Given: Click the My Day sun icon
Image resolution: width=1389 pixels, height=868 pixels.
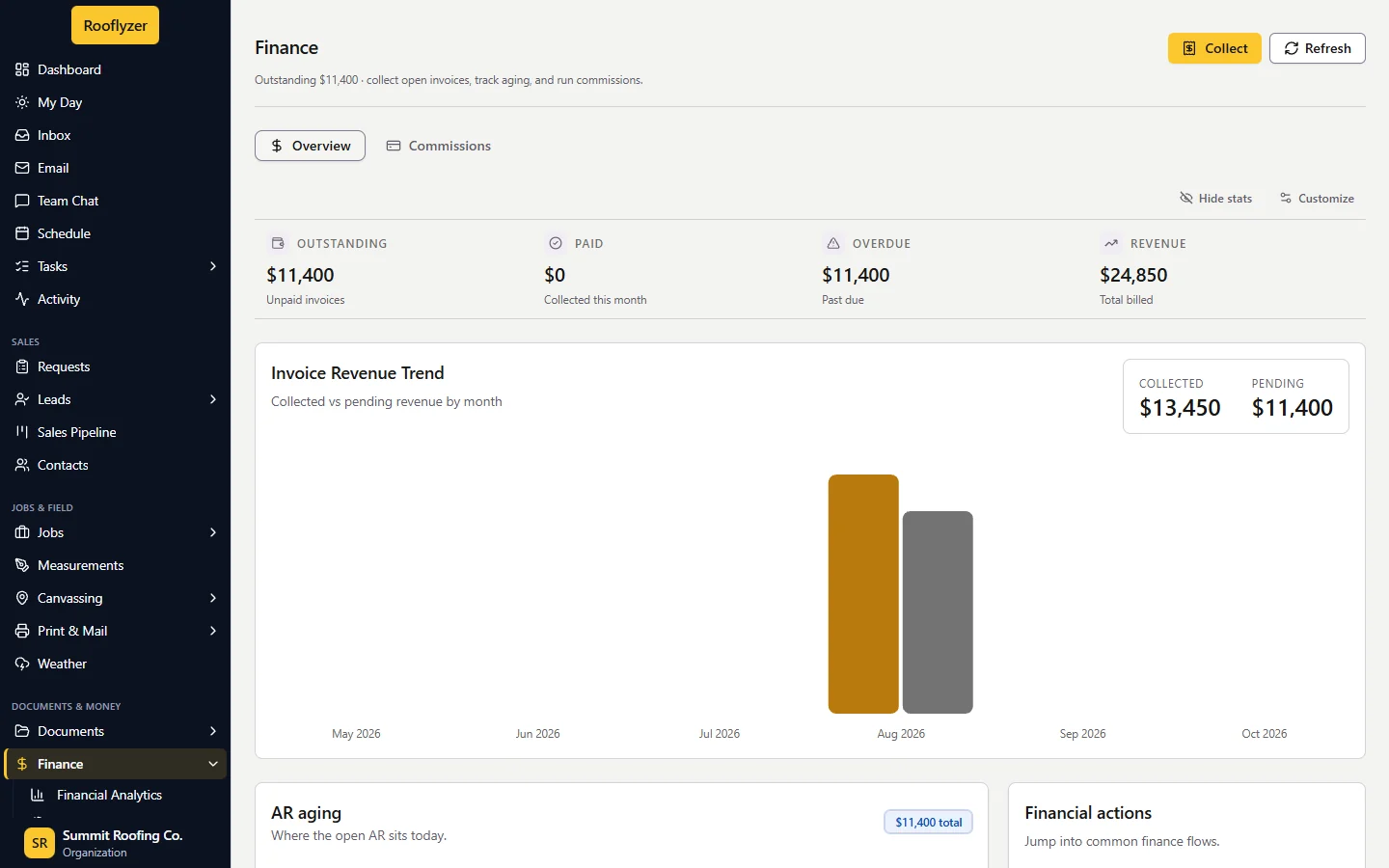Looking at the screenshot, I should [22, 102].
